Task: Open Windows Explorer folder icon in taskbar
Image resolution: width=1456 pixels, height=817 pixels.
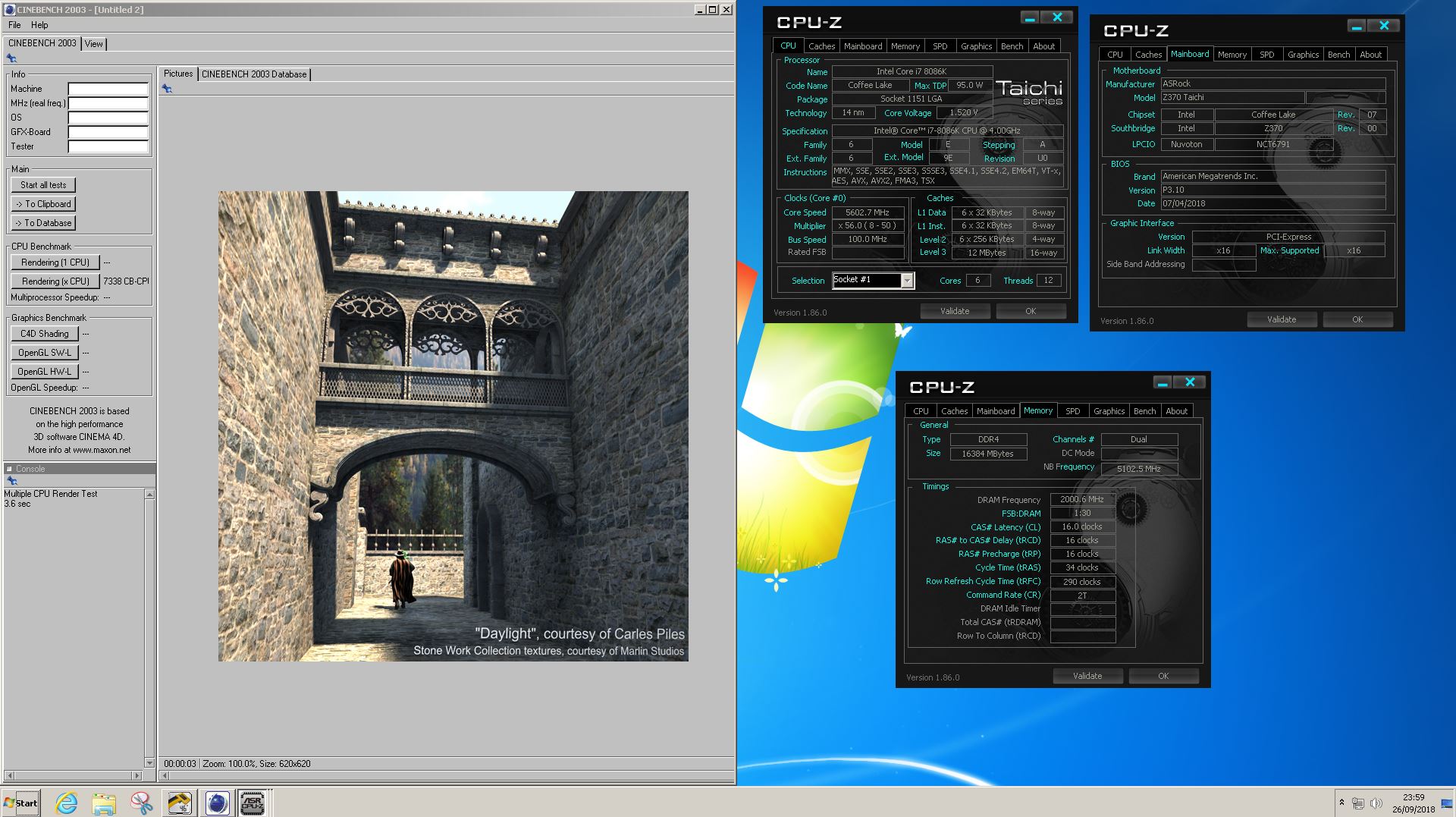Action: 104,803
